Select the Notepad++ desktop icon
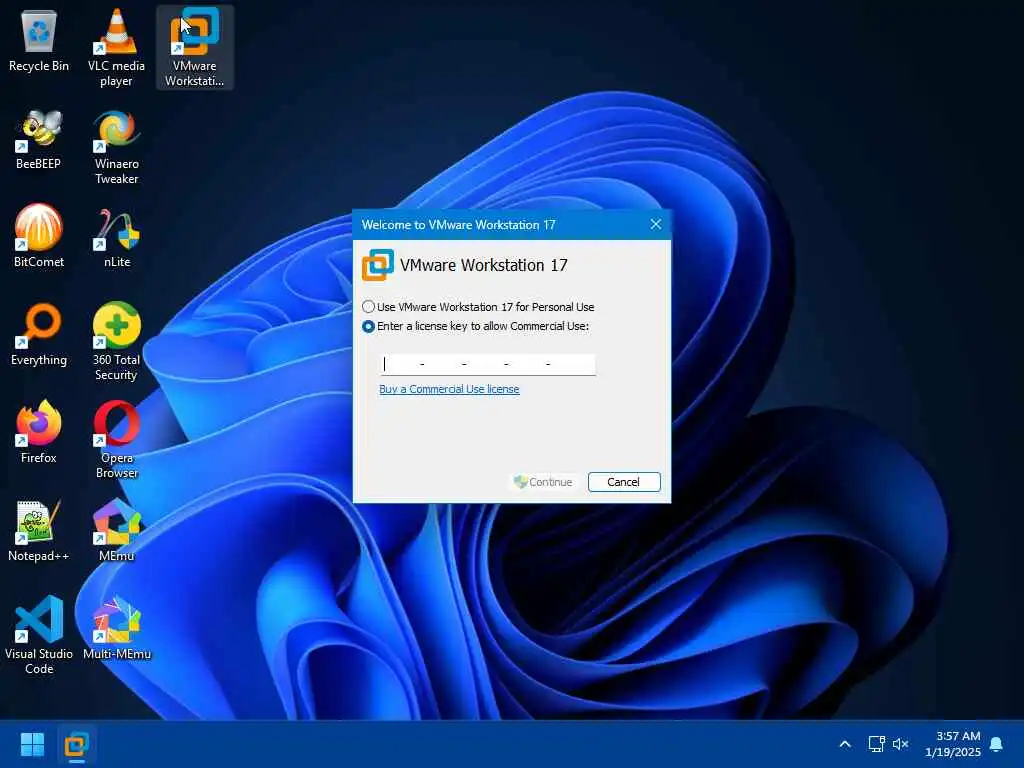This screenshot has width=1024, height=768. pos(39,530)
